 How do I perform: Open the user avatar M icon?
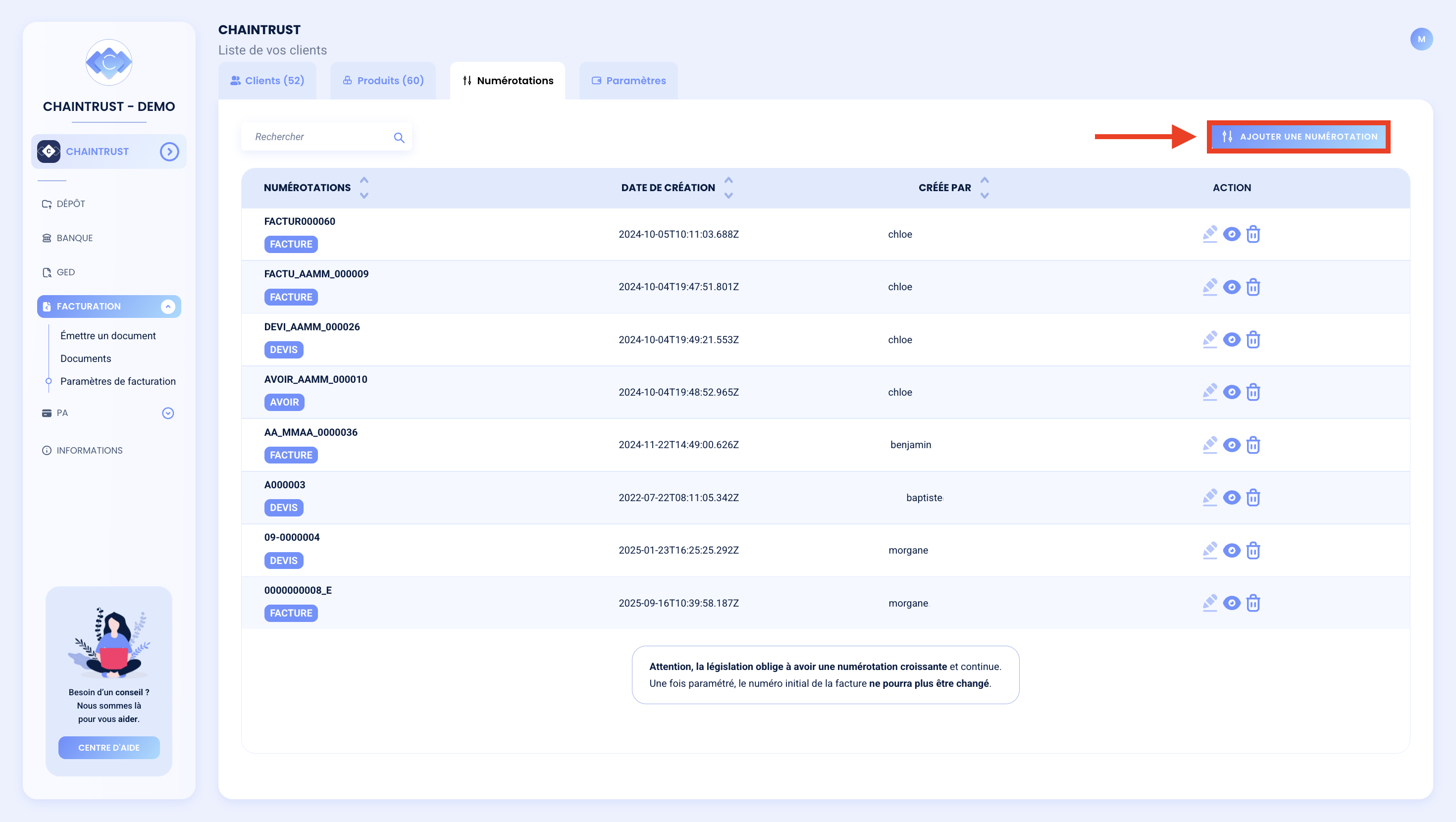pos(1421,39)
